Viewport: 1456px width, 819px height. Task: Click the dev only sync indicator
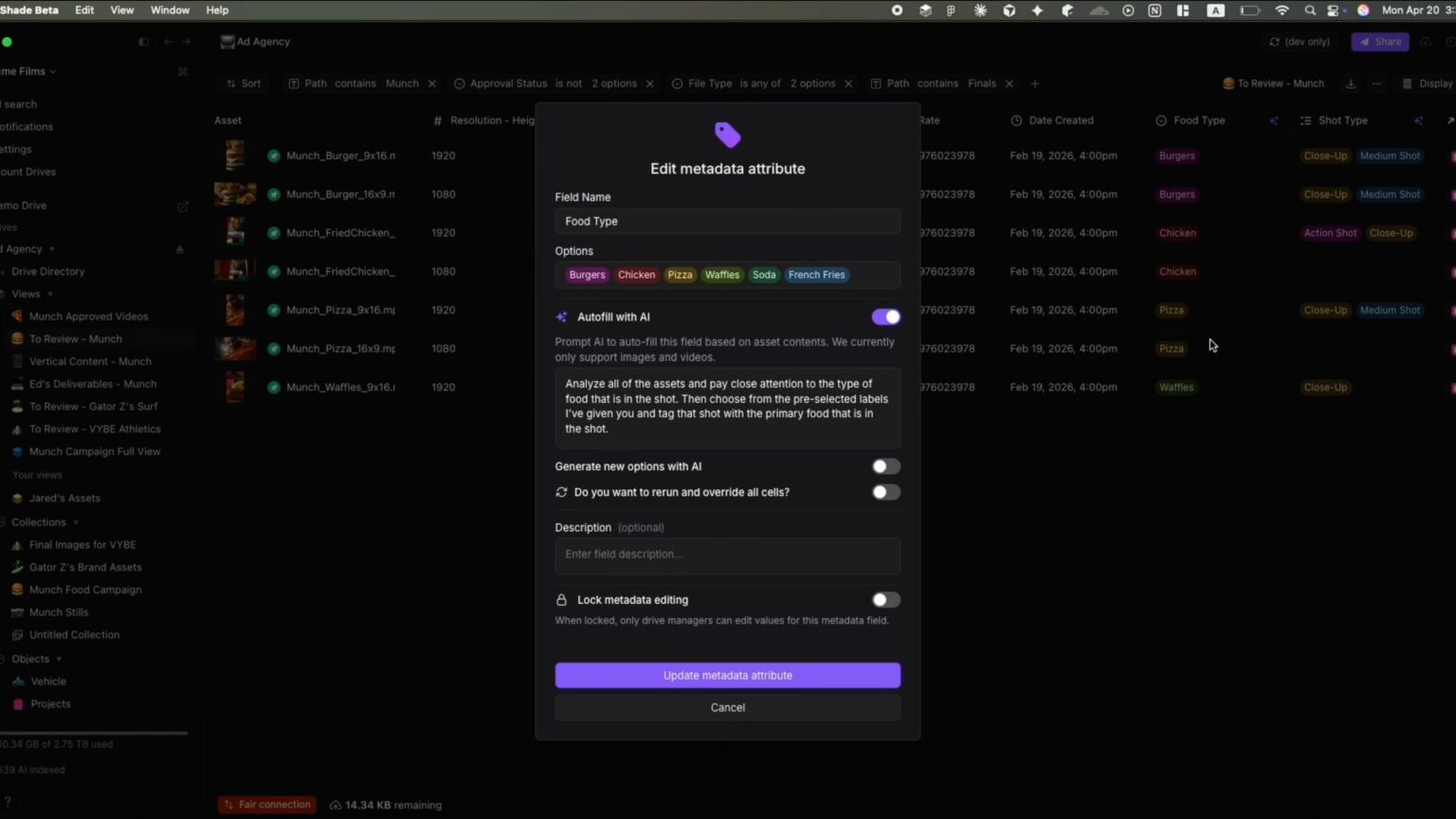(x=1300, y=42)
